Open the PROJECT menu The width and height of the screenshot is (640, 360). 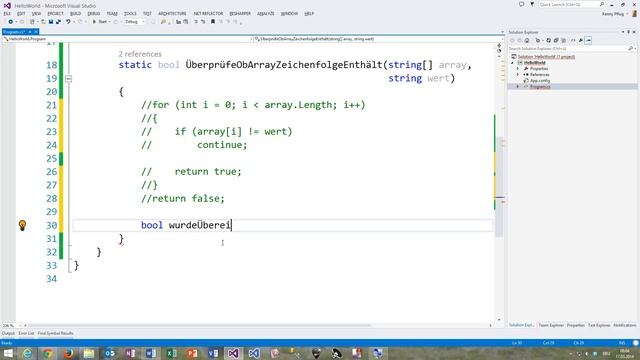tap(56, 13)
